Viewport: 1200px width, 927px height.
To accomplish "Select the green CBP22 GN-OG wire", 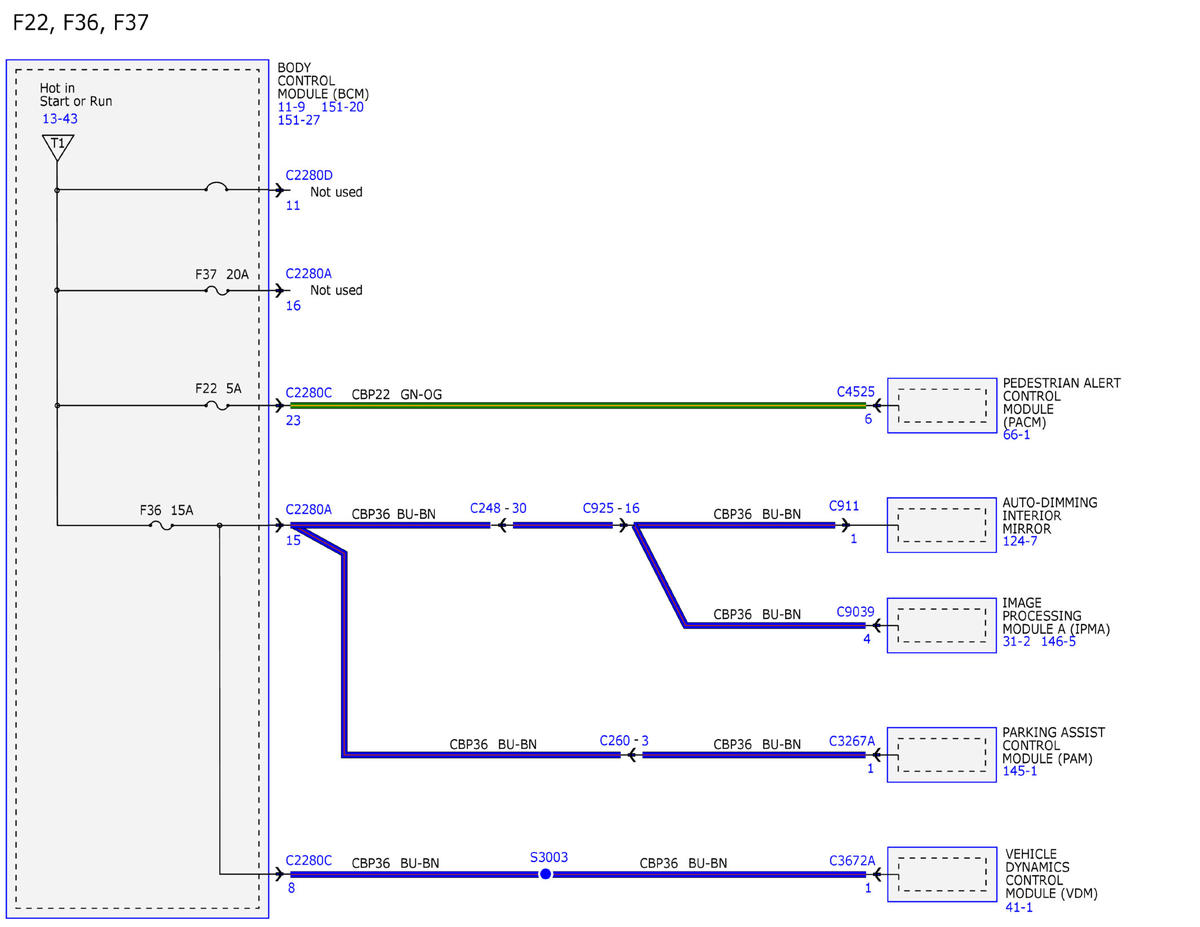I will pos(577,406).
